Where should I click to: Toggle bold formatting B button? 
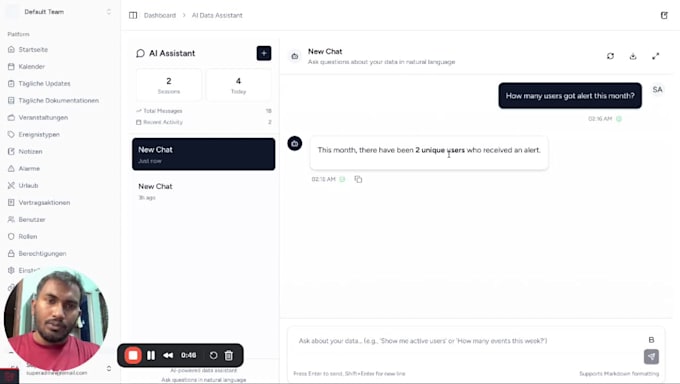[x=651, y=340]
